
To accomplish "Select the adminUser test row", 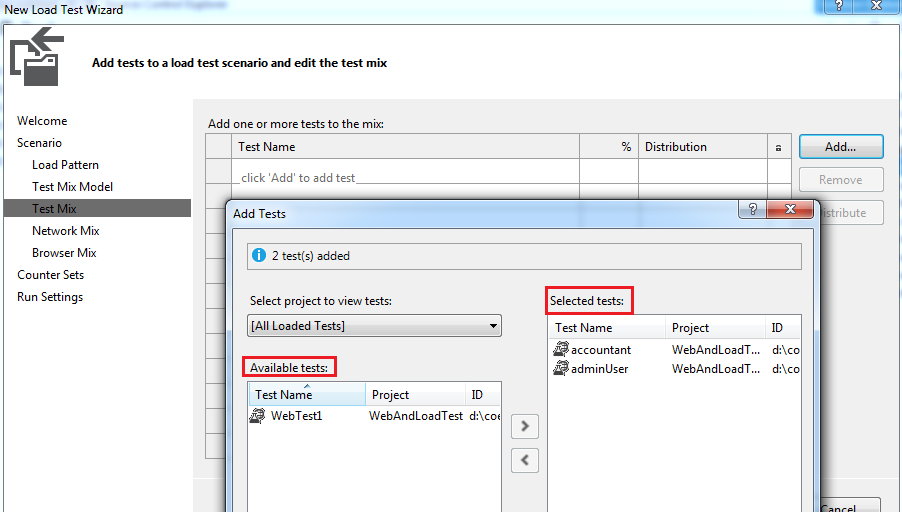I will tap(674, 369).
